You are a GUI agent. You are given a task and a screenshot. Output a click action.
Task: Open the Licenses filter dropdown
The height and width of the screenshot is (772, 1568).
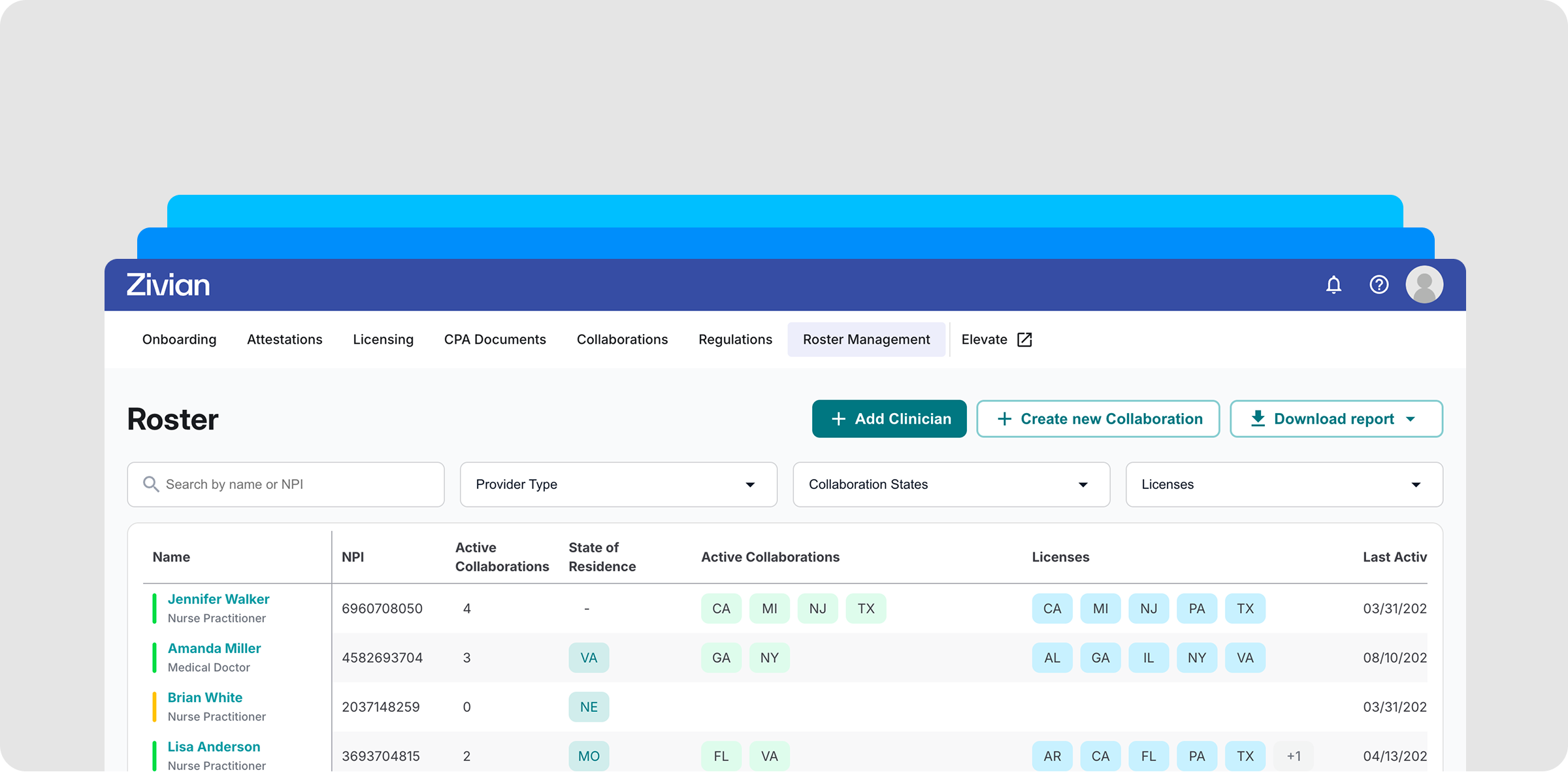point(1284,484)
